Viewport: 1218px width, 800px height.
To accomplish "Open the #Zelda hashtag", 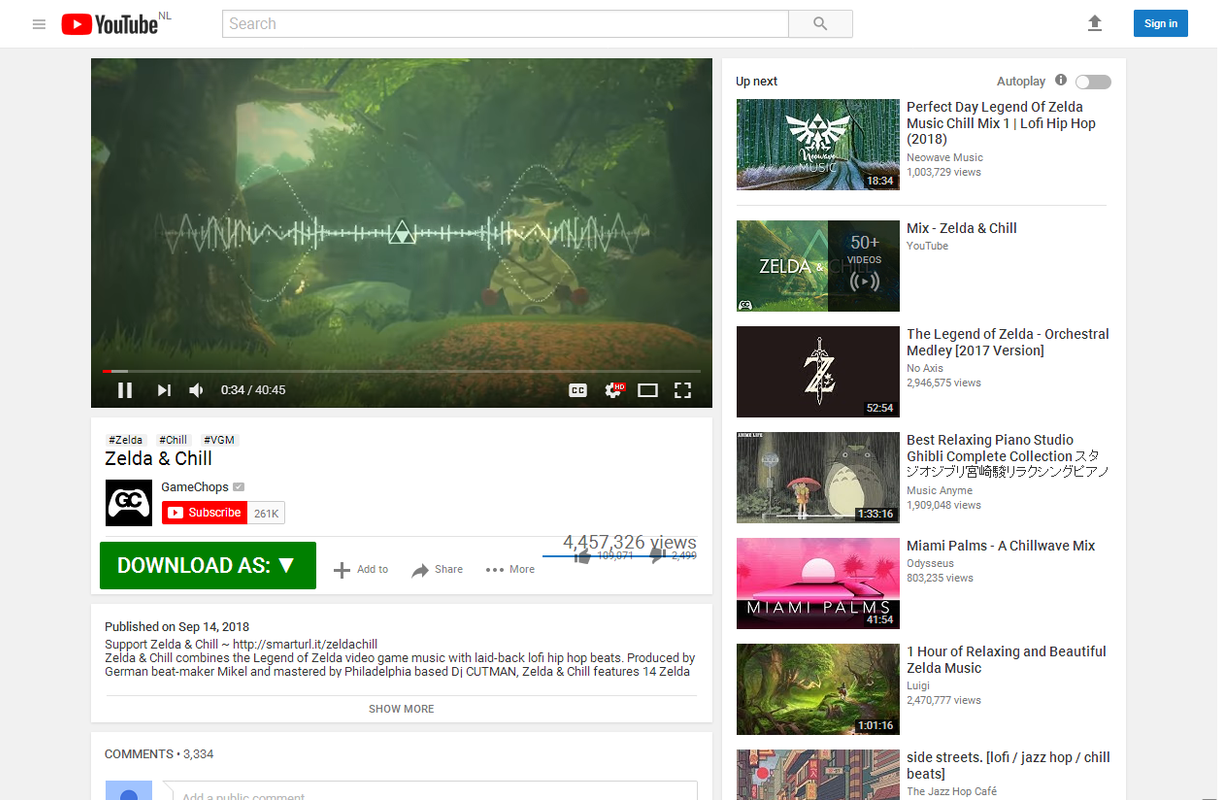I will click(126, 440).
